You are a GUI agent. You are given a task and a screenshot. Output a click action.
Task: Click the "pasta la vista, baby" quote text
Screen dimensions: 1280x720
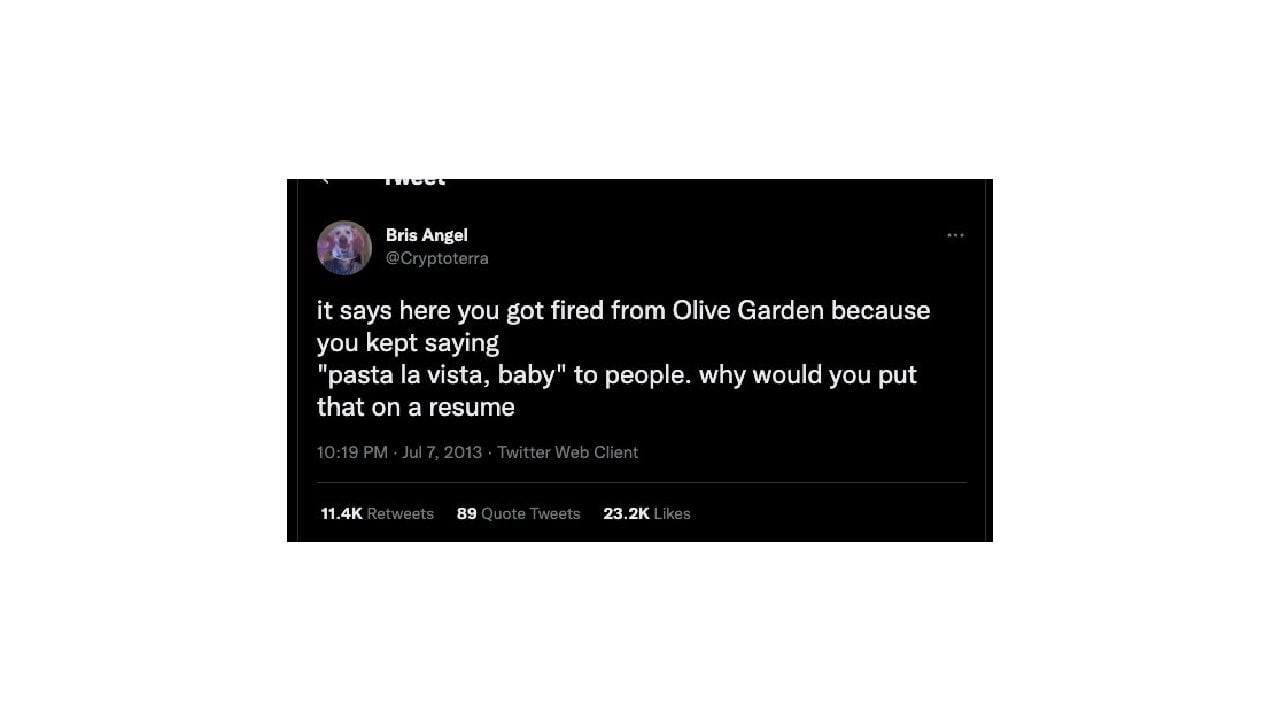coord(443,376)
